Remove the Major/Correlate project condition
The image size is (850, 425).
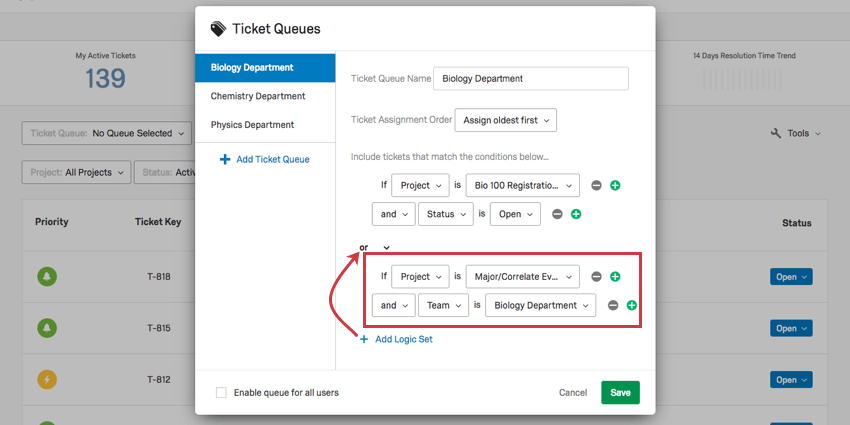click(597, 277)
